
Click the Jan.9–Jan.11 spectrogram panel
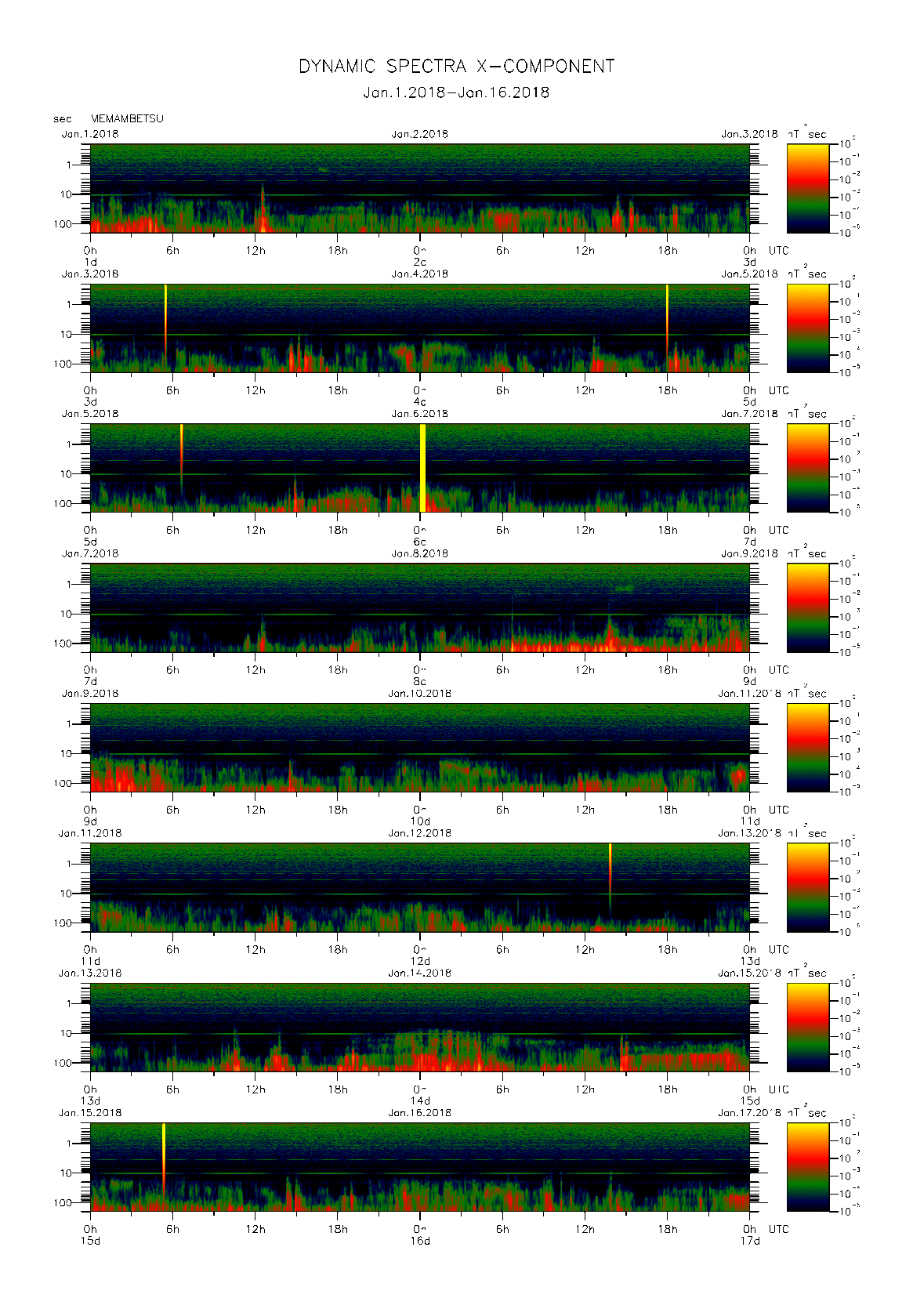[x=420, y=748]
